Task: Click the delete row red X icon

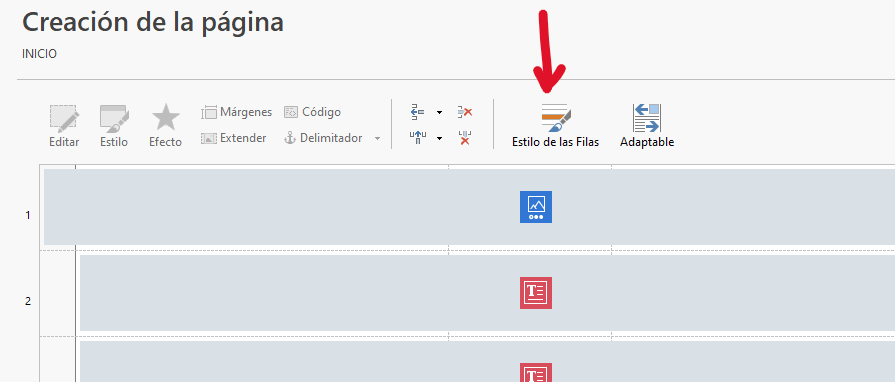Action: pos(465,112)
